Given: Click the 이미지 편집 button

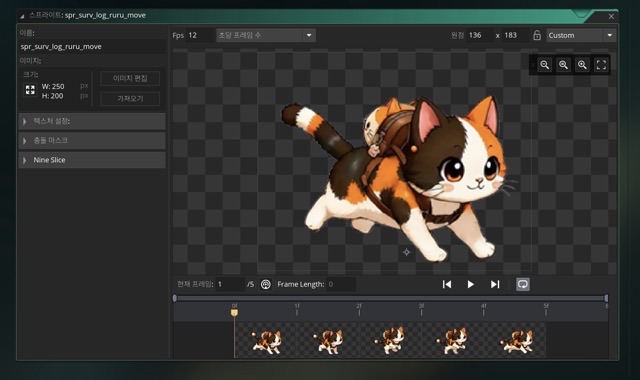Looking at the screenshot, I should [x=130, y=78].
